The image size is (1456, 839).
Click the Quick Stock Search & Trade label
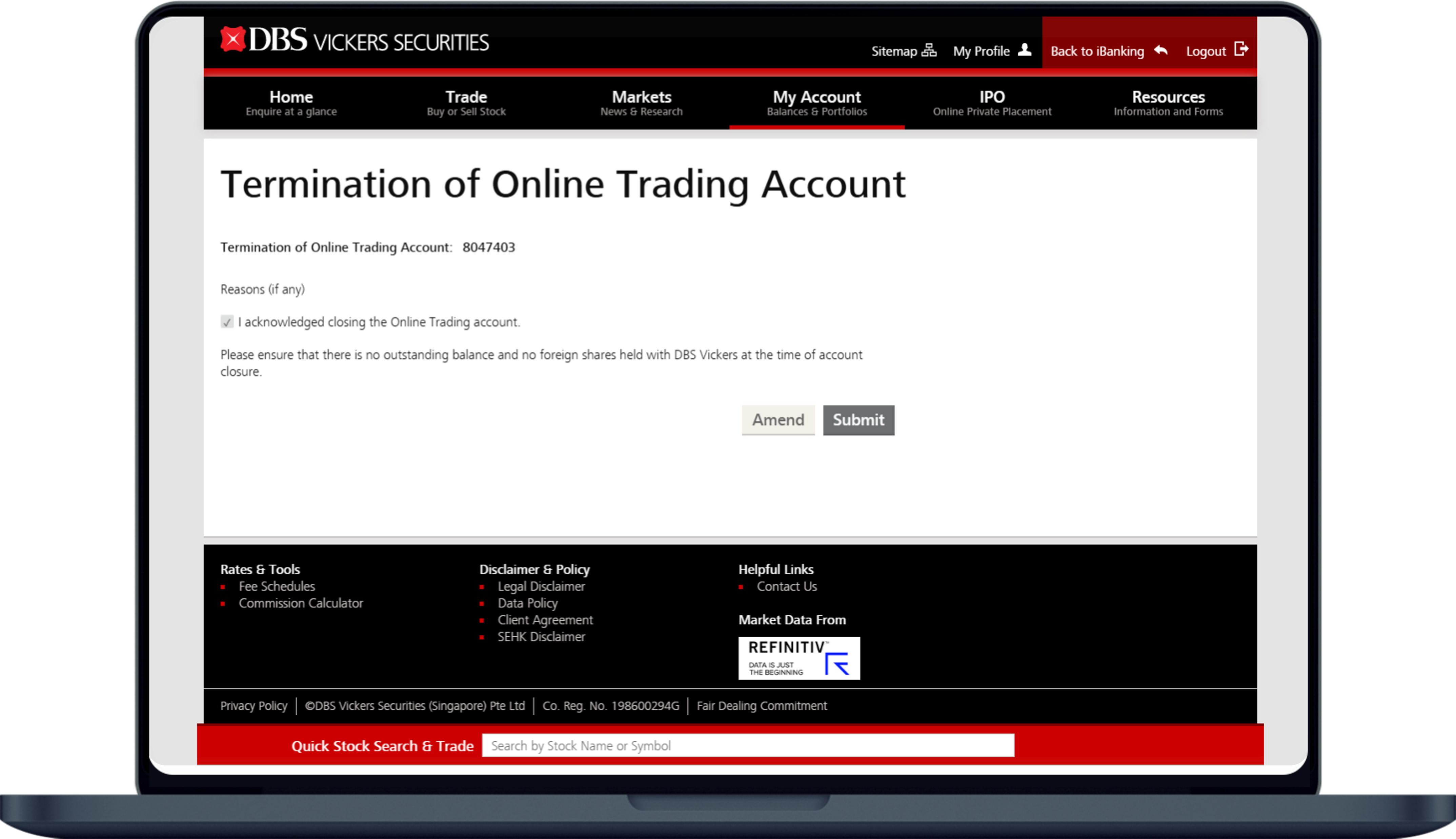click(x=382, y=746)
